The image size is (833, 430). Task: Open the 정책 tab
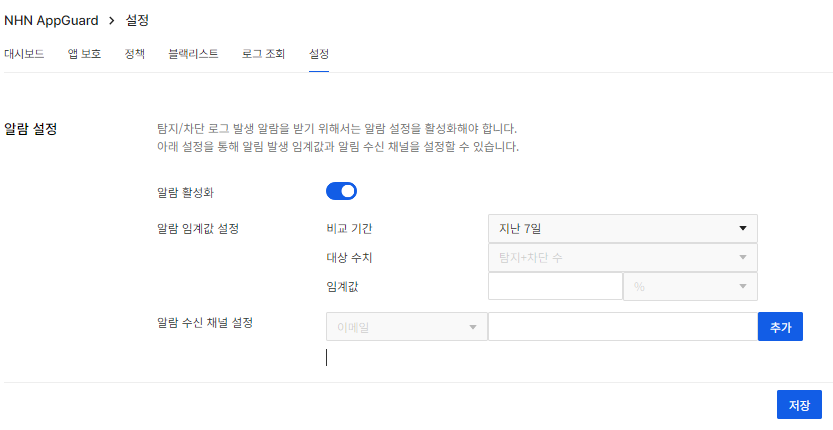tap(134, 54)
